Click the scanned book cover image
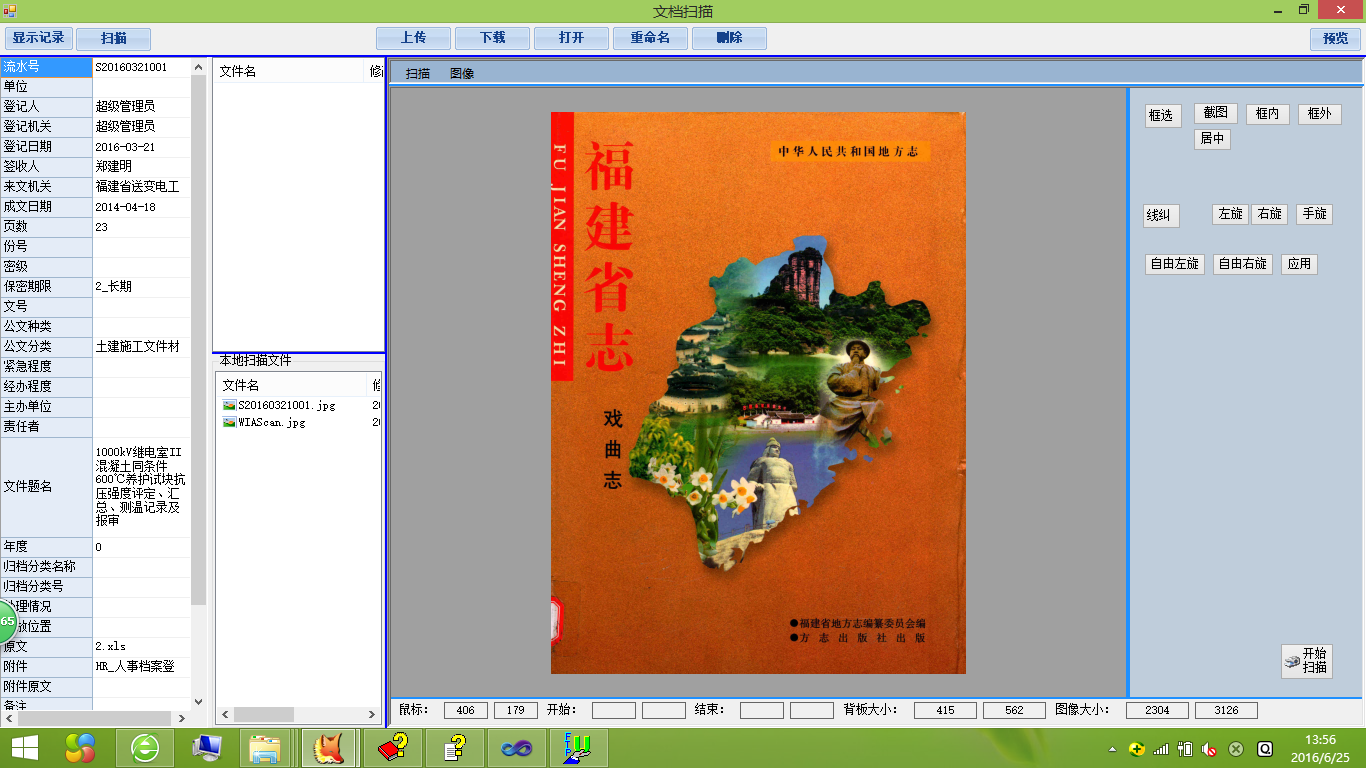Screen dimensions: 1366x768 tap(758, 392)
